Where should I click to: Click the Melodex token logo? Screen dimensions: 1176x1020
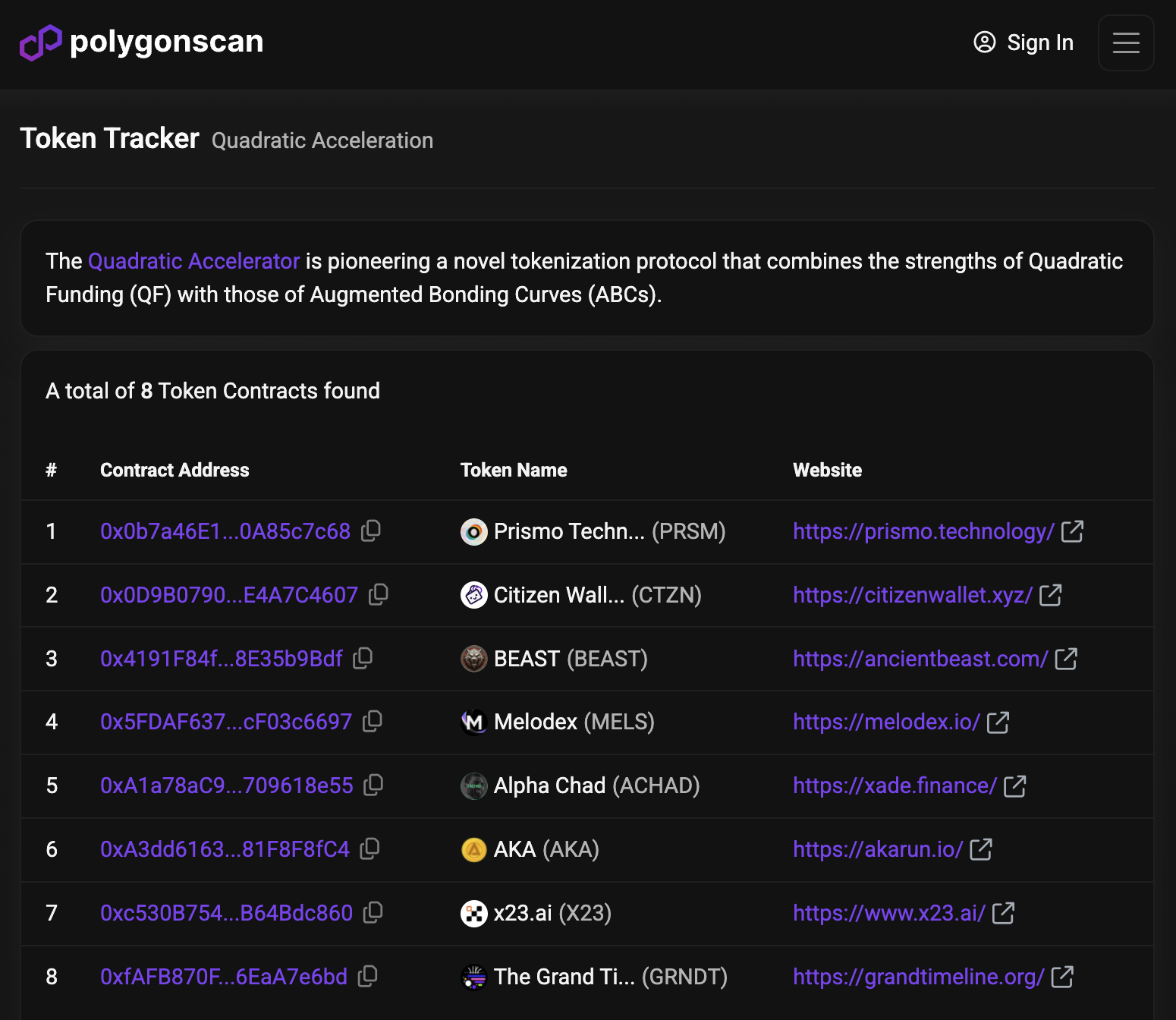coord(474,722)
